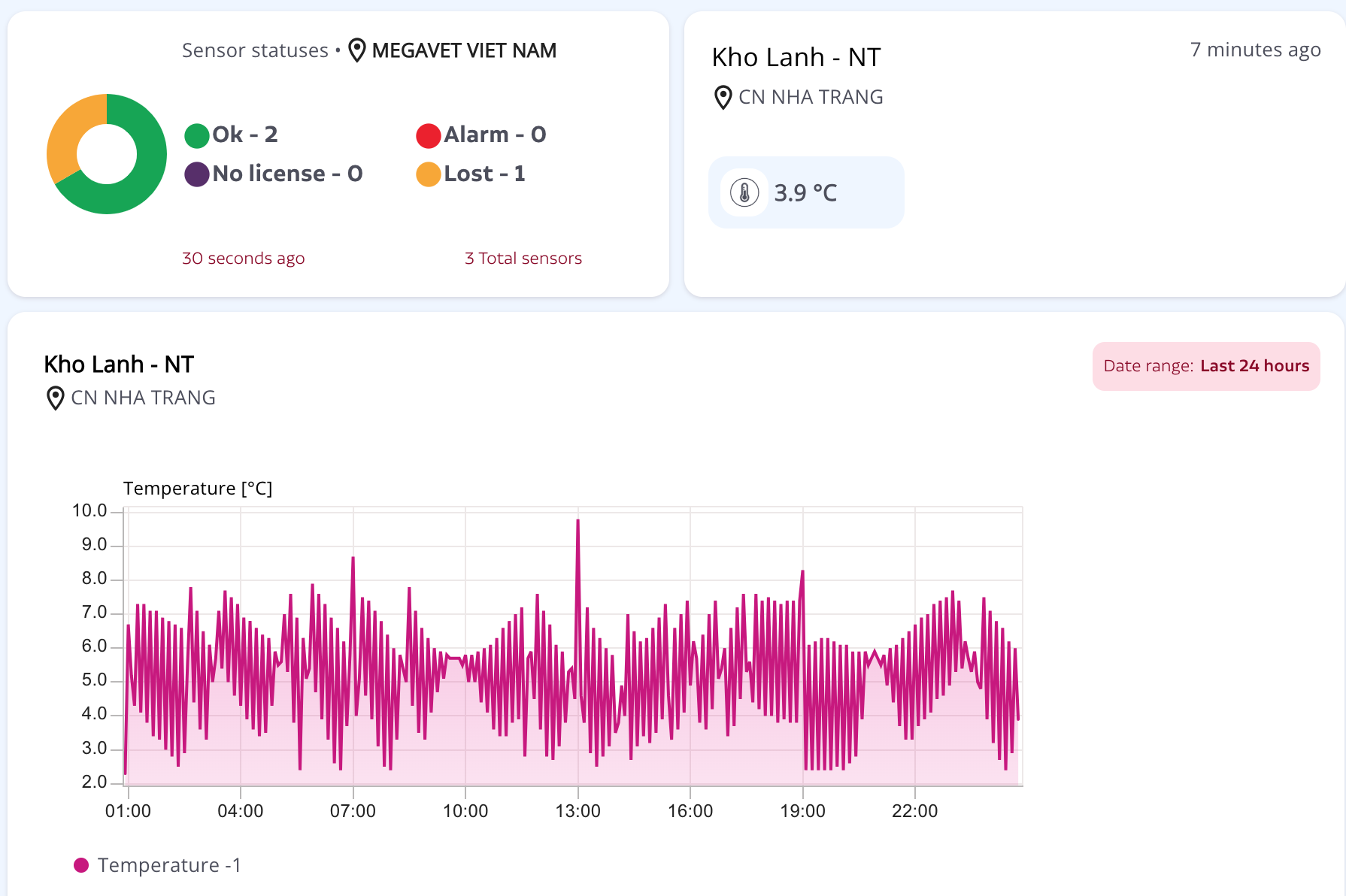The image size is (1346, 896).
Task: Click the 19:00 time axis label
Action: tap(802, 811)
